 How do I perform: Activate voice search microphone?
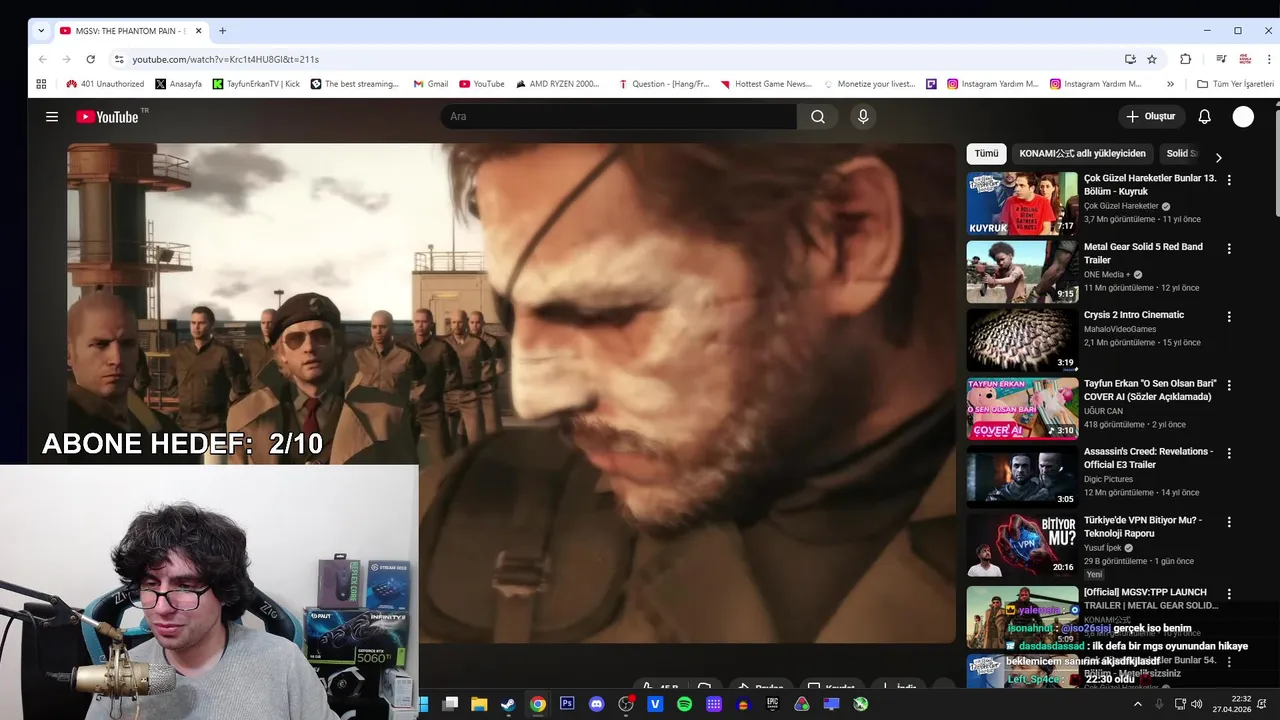(863, 117)
